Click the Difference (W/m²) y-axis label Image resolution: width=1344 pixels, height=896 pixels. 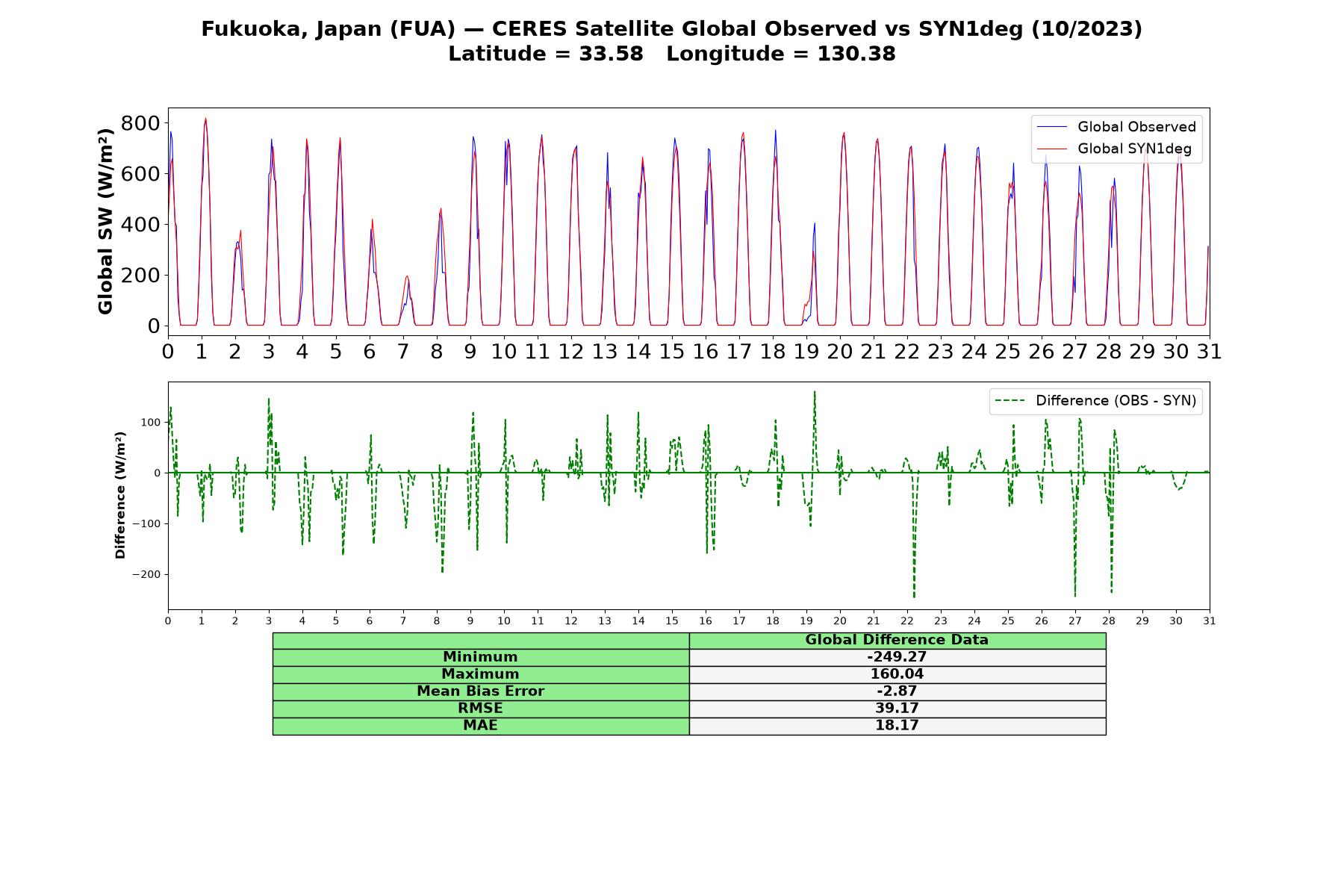[x=120, y=495]
